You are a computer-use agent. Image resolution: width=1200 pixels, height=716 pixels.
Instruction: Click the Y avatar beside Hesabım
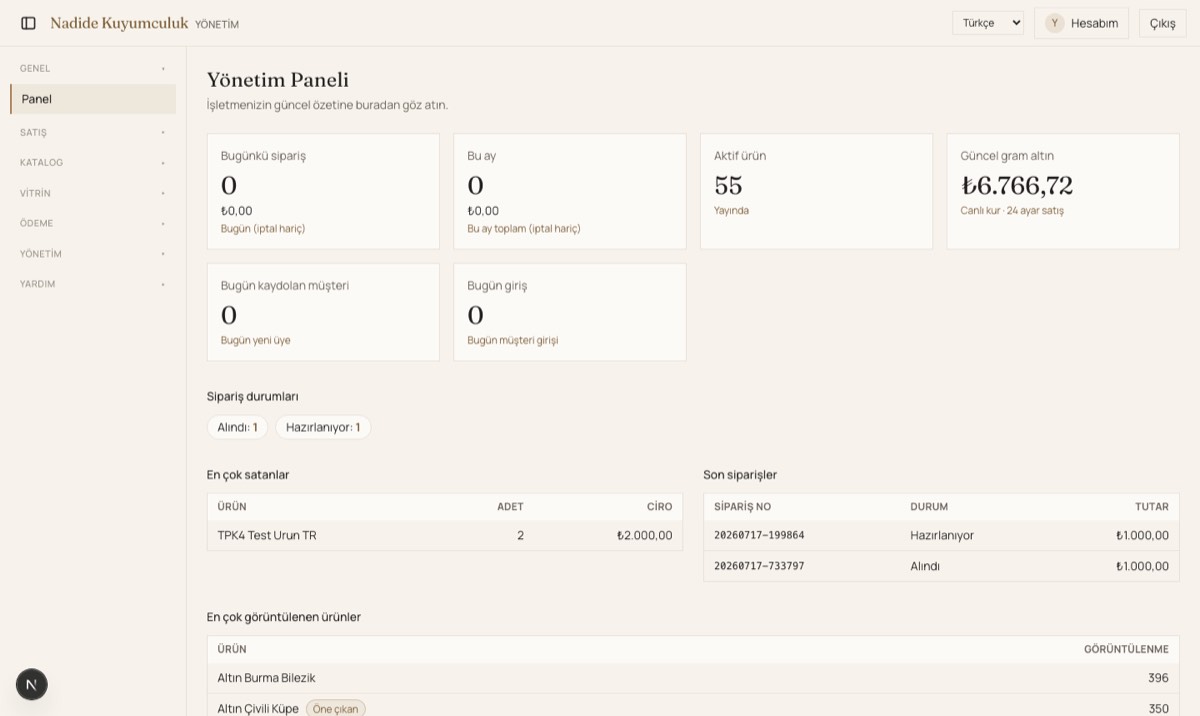click(x=1054, y=23)
